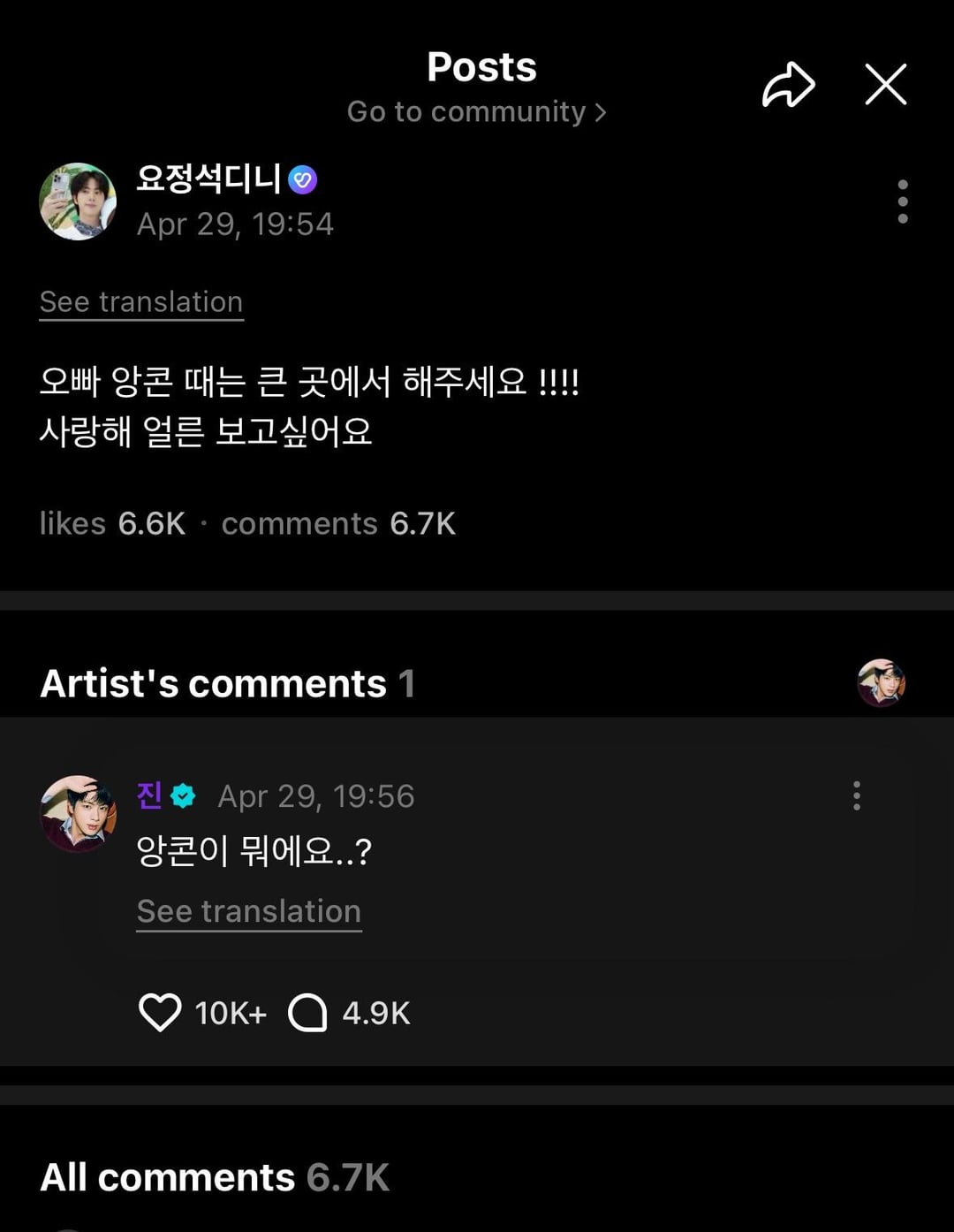Viewport: 954px width, 1232px height.
Task: Tap the All comments 6.7K header
Action: [215, 1177]
